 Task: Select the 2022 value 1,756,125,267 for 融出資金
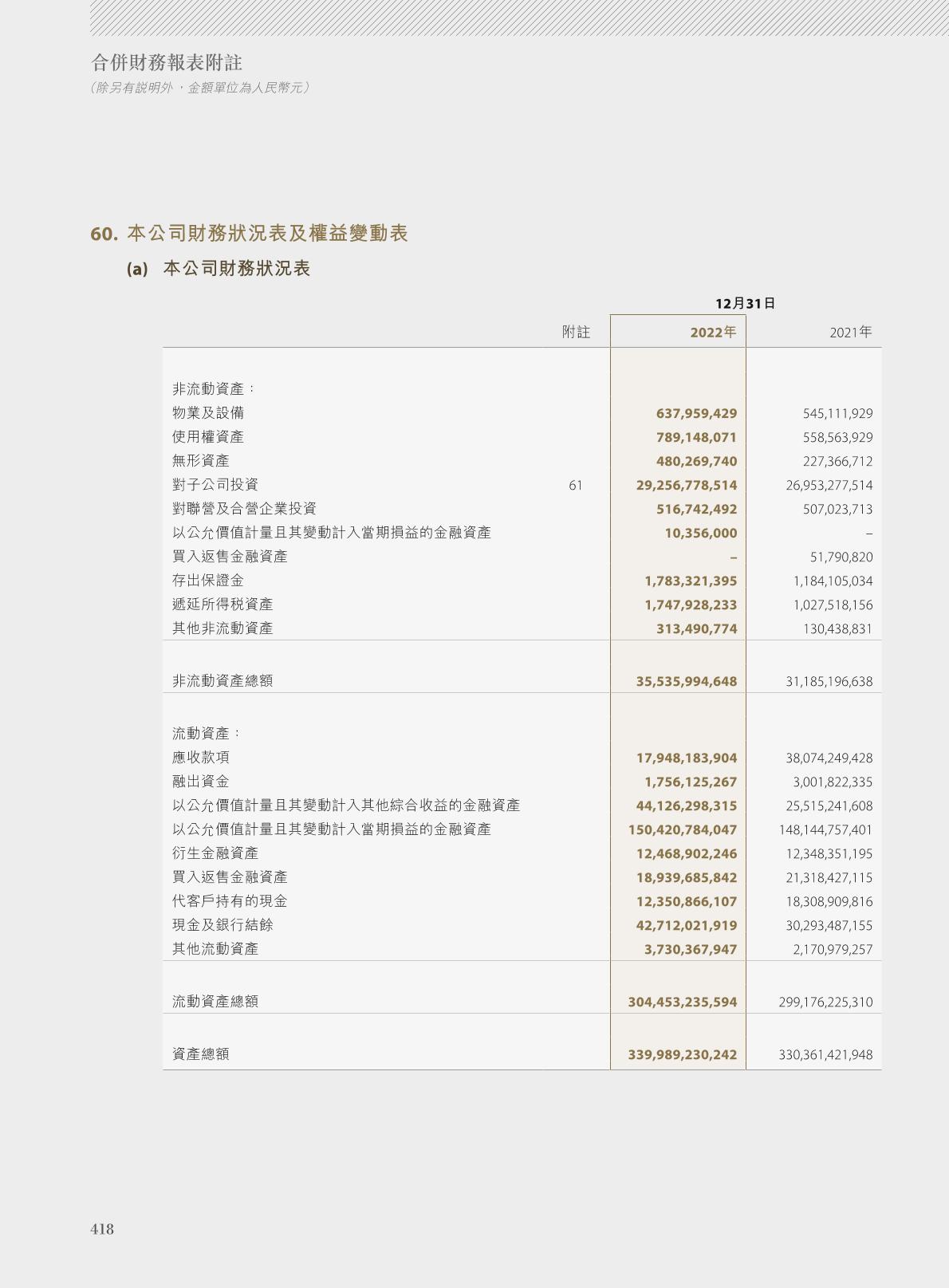pos(691,782)
